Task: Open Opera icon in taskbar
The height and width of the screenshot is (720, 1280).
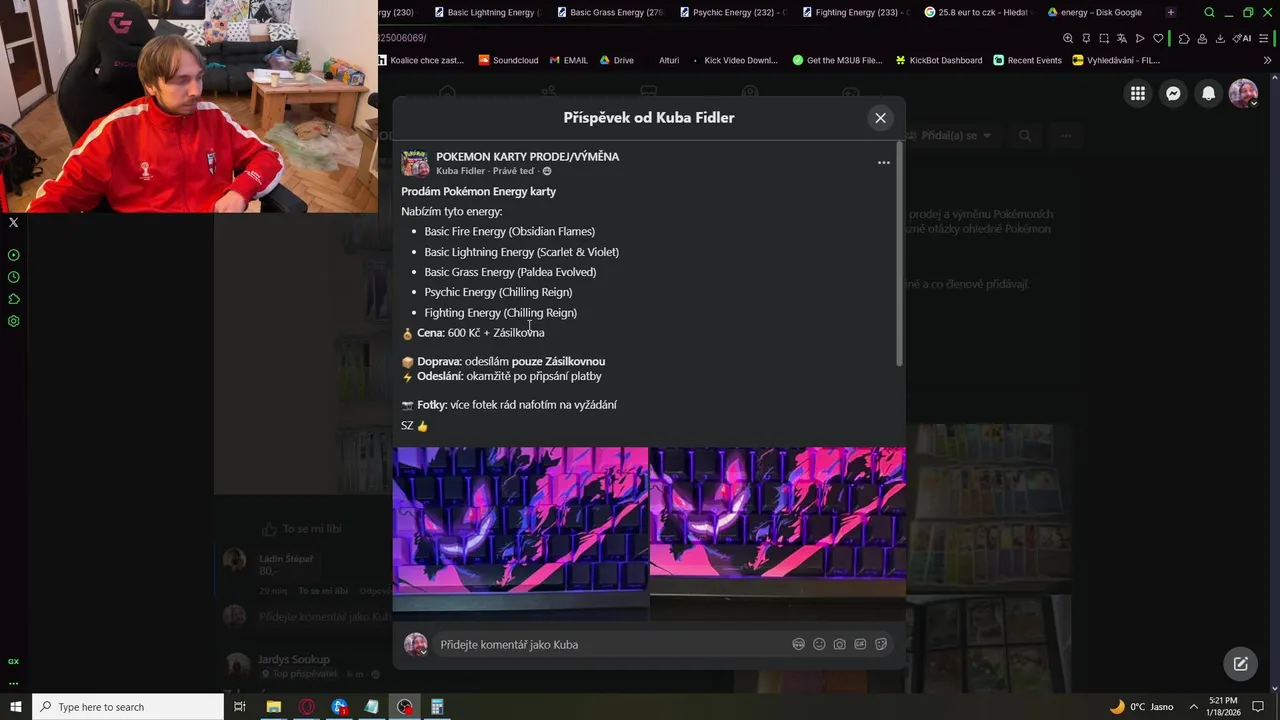Action: (306, 707)
